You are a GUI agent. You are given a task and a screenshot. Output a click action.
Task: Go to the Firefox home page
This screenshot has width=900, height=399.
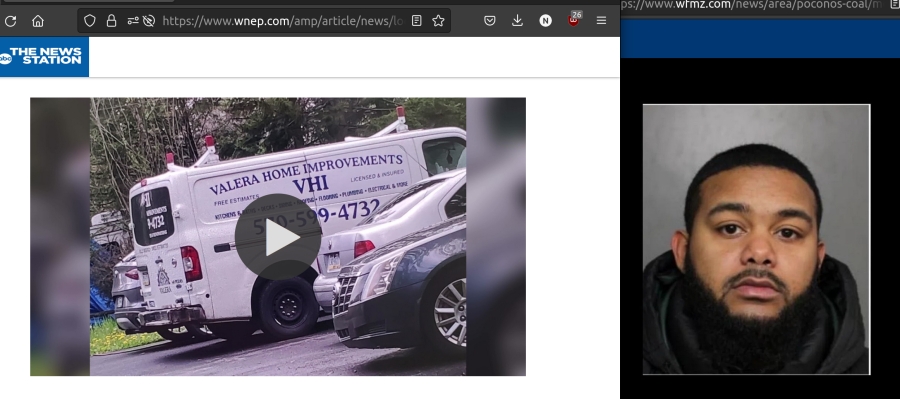(38, 21)
